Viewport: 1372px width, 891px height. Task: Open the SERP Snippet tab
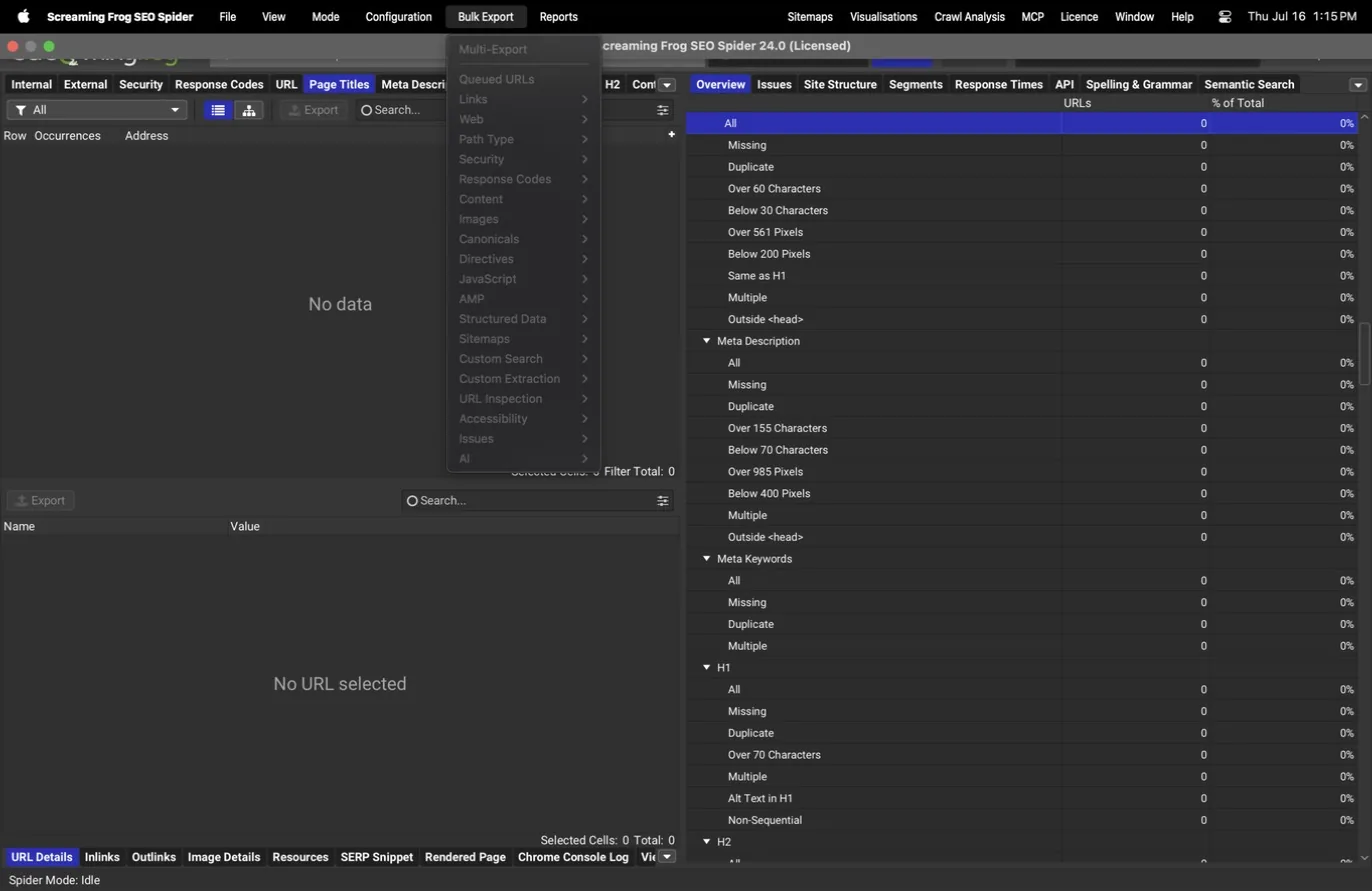click(x=377, y=857)
